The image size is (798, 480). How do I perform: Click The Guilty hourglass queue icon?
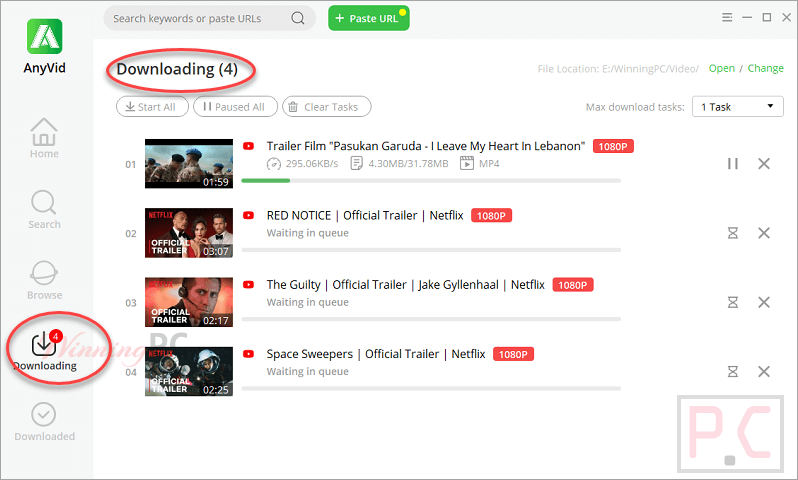pos(732,302)
